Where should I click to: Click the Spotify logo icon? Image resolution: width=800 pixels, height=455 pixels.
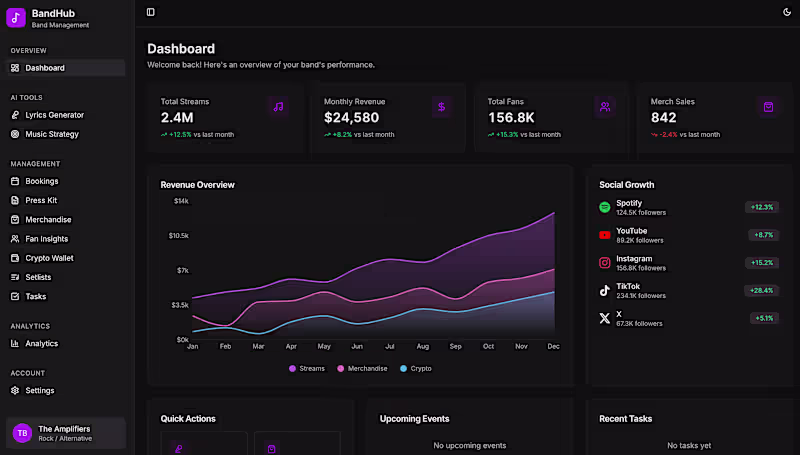605,207
